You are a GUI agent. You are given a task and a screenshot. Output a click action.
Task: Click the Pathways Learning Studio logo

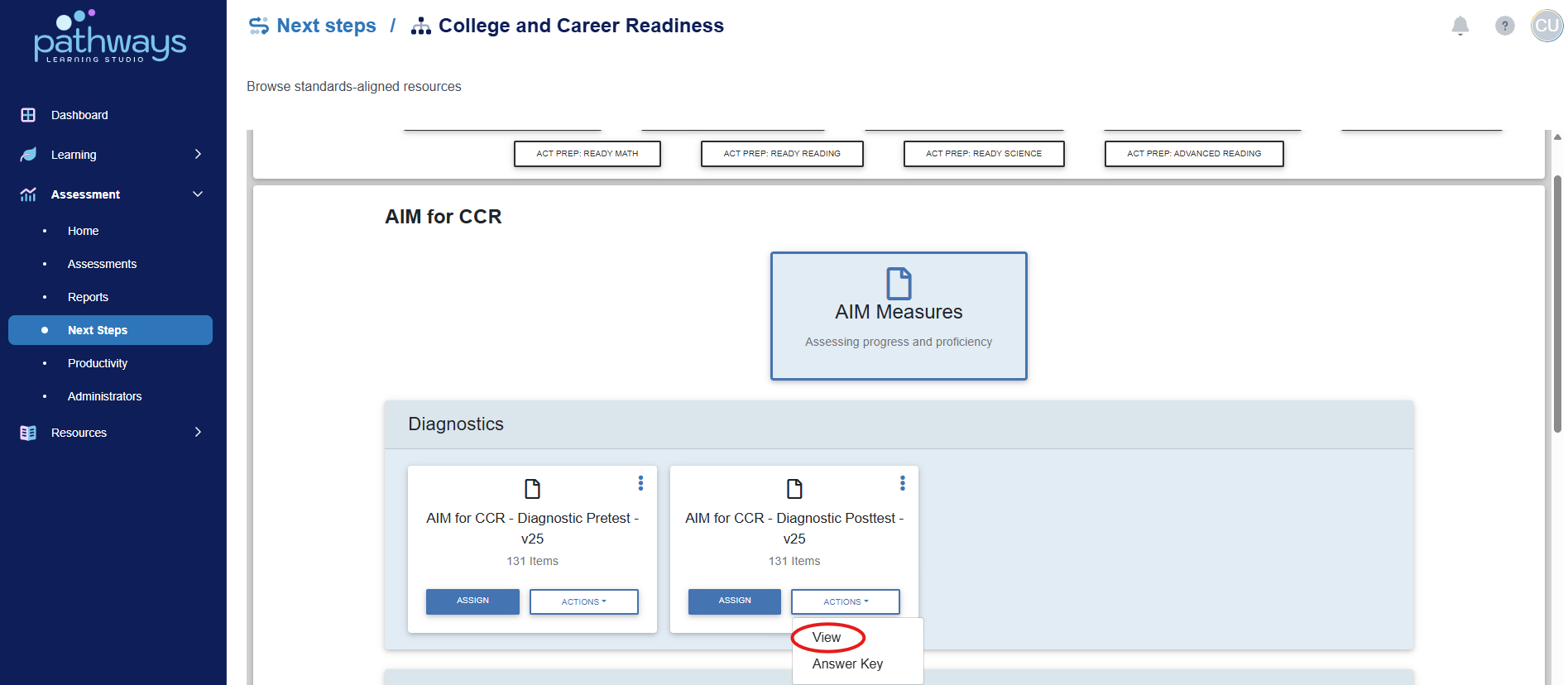click(110, 37)
